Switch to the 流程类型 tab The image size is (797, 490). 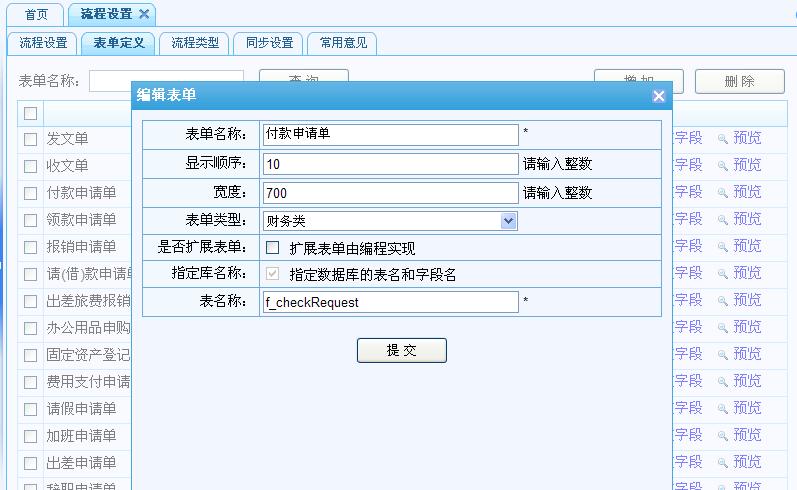pyautogui.click(x=195, y=43)
